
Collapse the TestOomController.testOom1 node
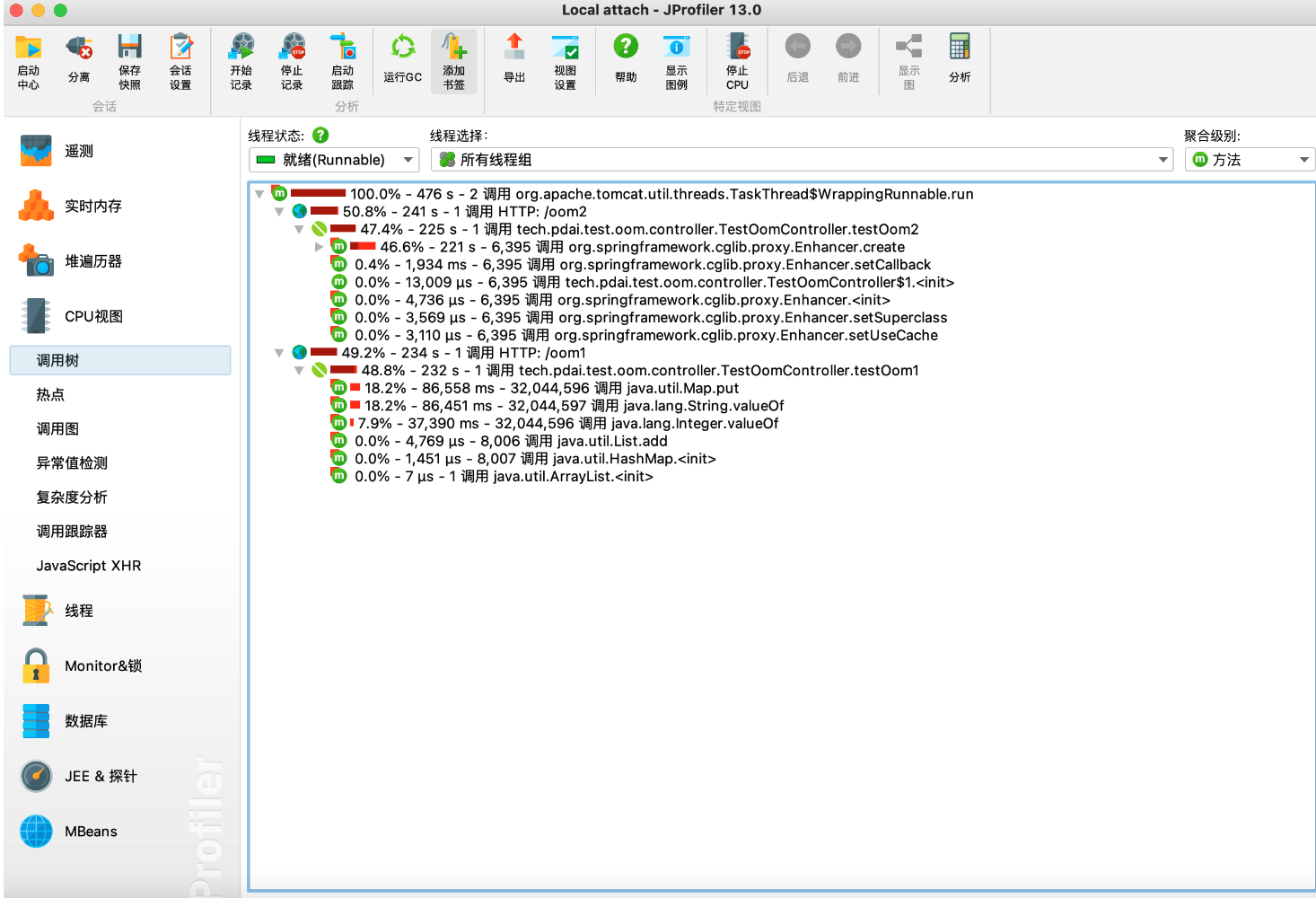[299, 370]
